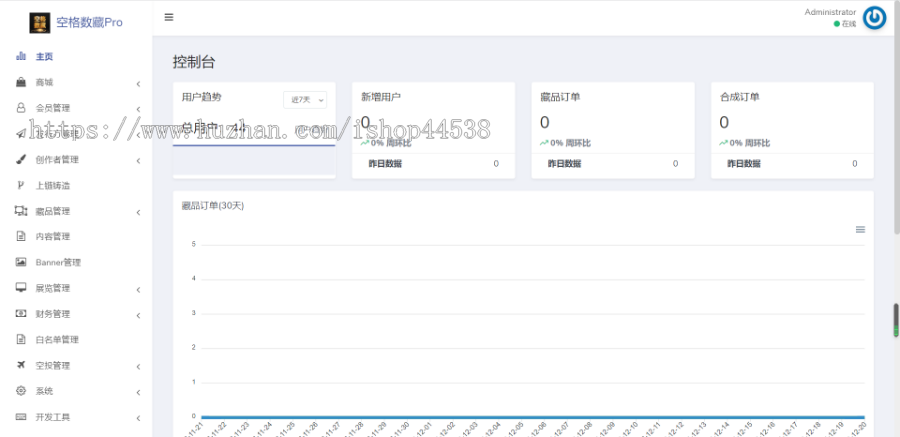900x437 pixels.
Task: Click the 在线 status indicator
Action: click(x=845, y=24)
